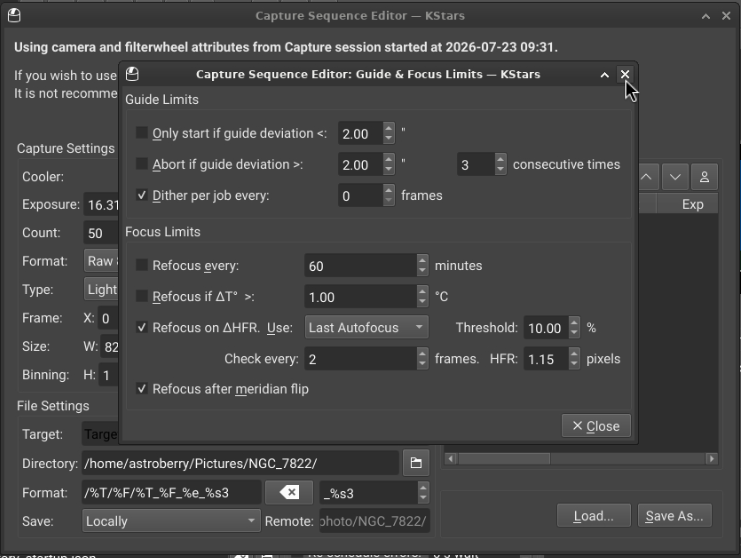Image resolution: width=741 pixels, height=558 pixels.
Task: Click the queue horizontal scrollbar thumb
Action: pos(504,458)
